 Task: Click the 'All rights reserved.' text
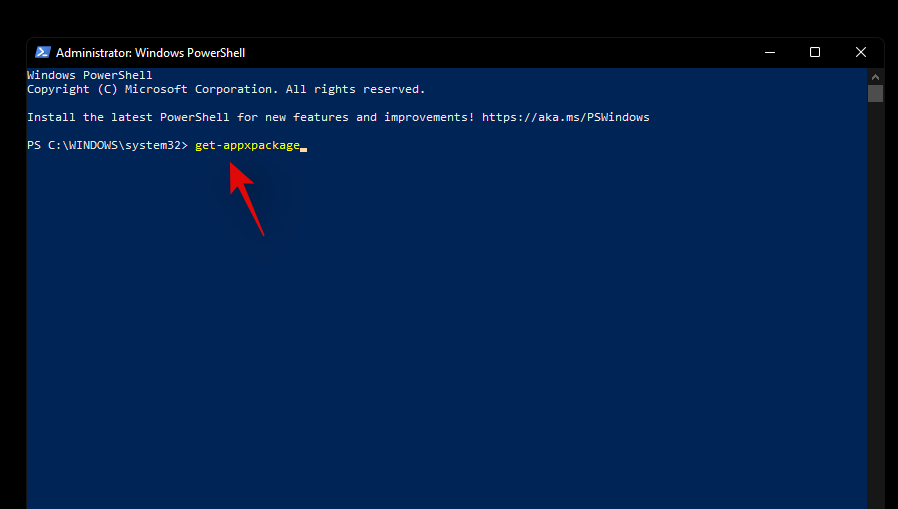[x=356, y=89]
